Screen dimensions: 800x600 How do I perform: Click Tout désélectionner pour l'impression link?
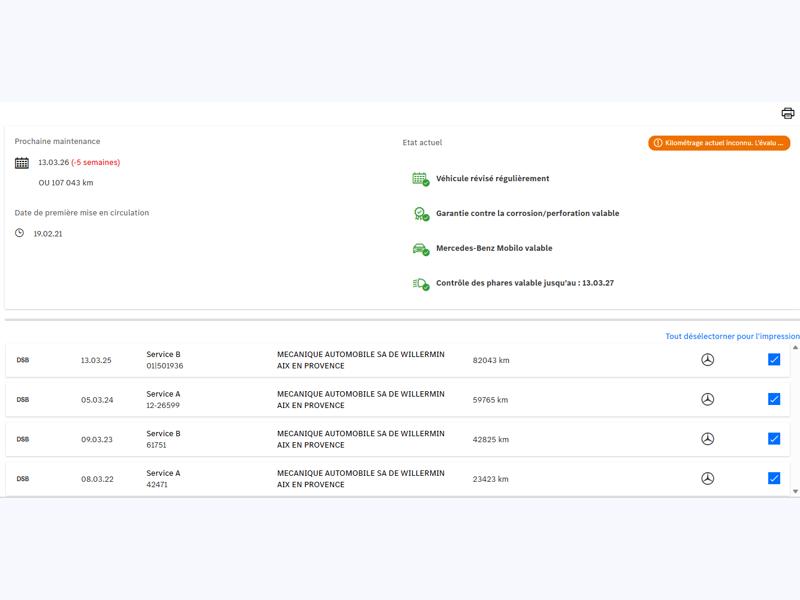[x=732, y=336]
